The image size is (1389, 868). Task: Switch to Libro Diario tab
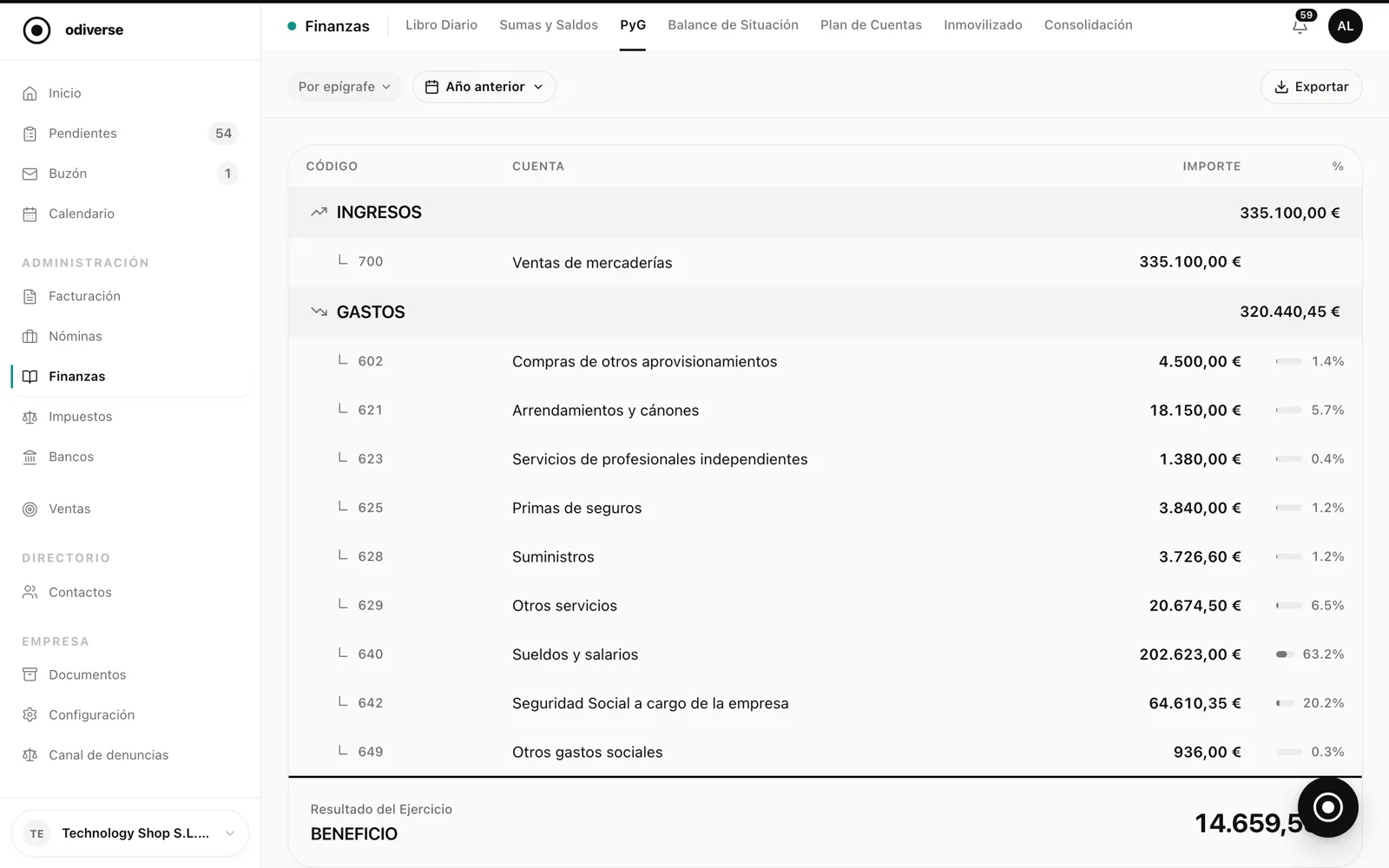tap(441, 25)
